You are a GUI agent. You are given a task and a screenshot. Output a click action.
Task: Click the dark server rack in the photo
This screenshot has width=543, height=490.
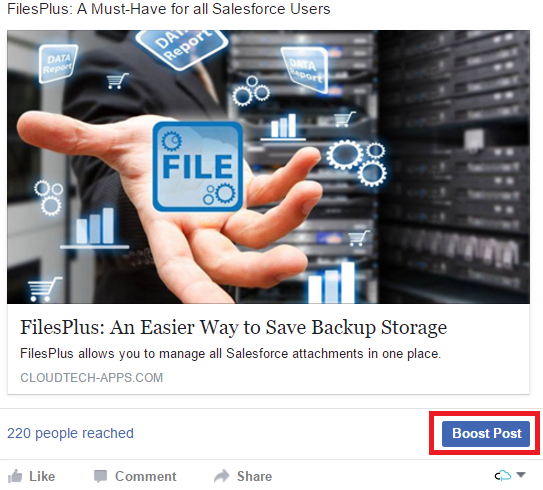click(x=453, y=166)
